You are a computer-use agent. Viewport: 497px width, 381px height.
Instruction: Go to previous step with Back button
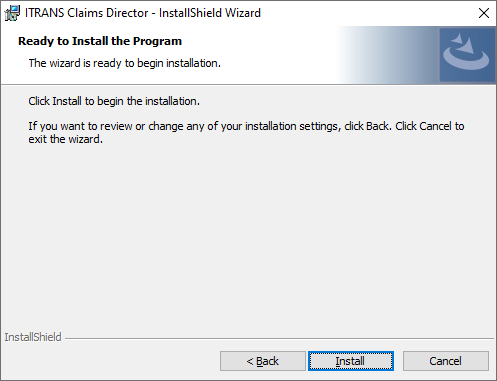pos(263,361)
